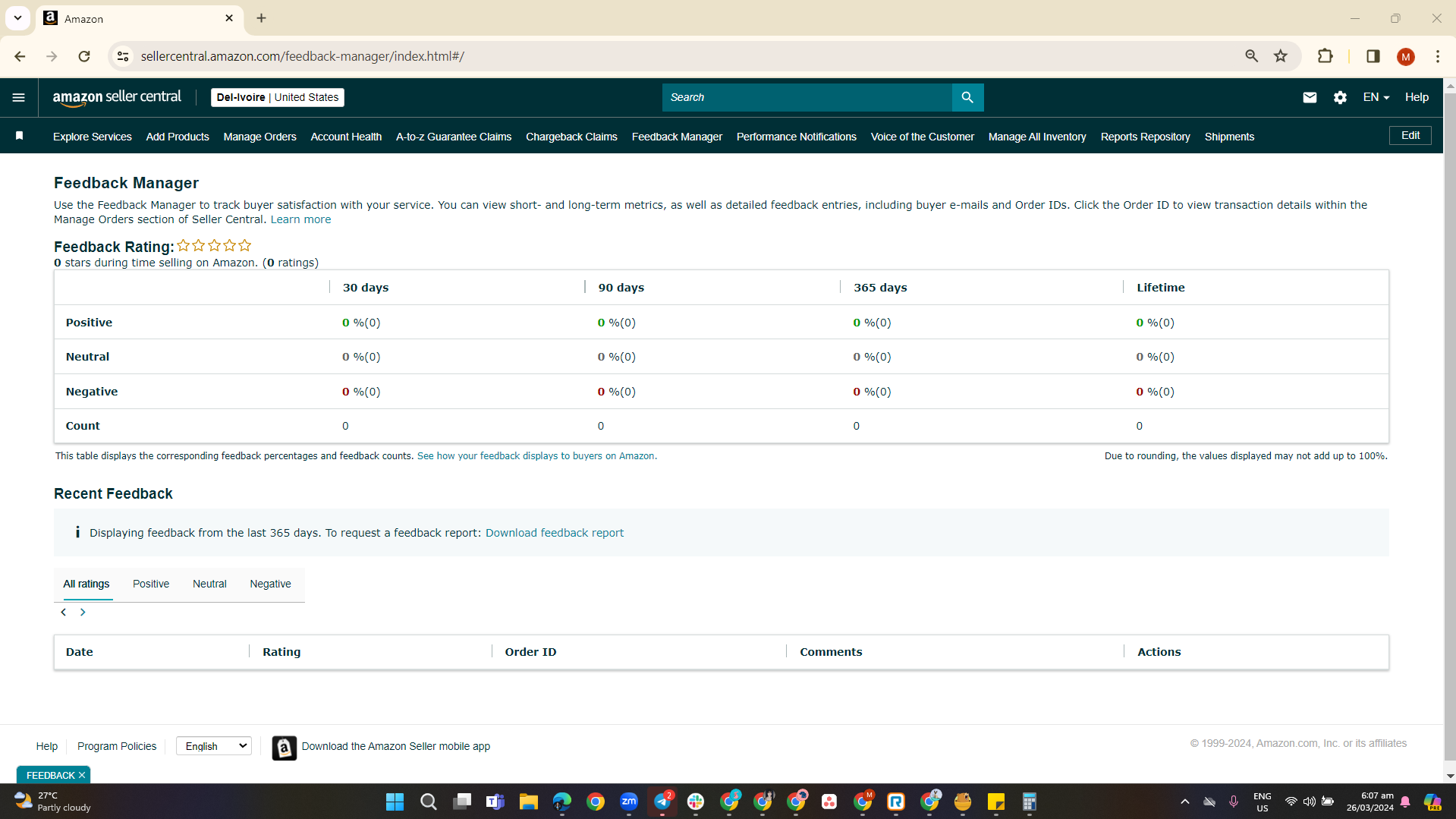Open Windows Start menu
The image size is (1456, 819).
395,802
